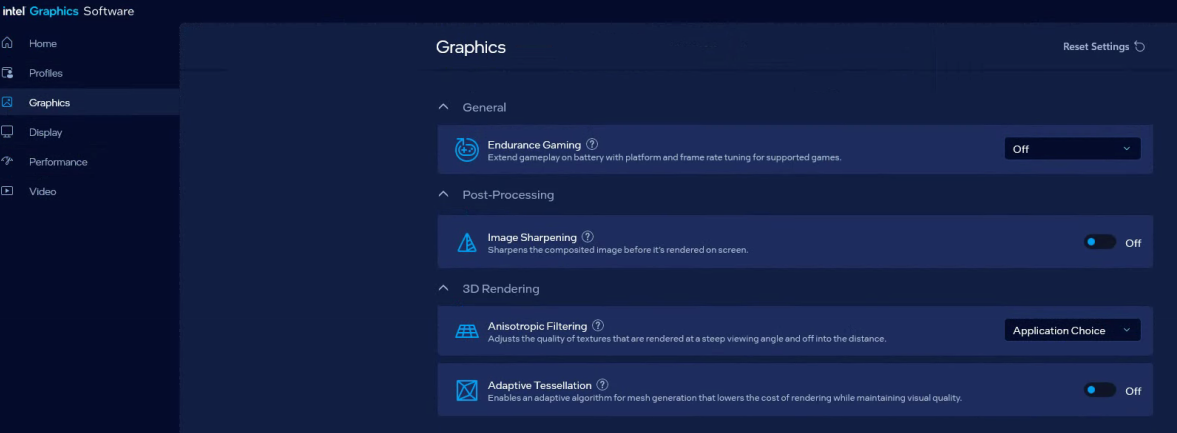This screenshot has height=433, width=1177.
Task: Enable the Image Sharpening toggle
Action: tap(1099, 242)
